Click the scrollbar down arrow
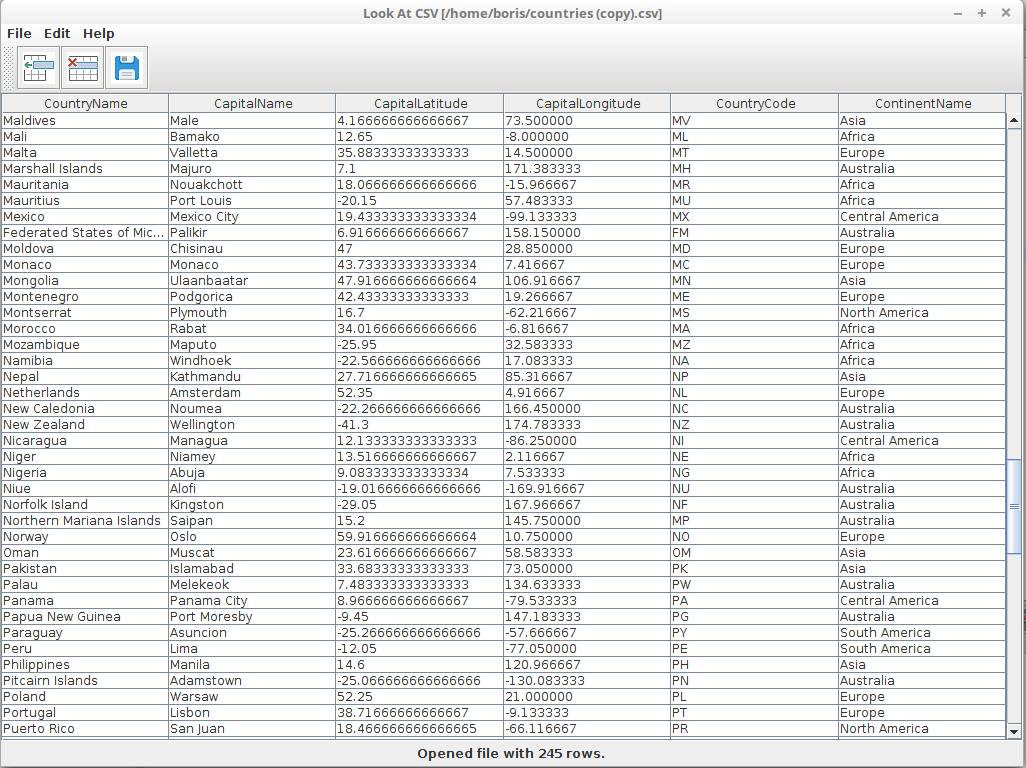The width and height of the screenshot is (1026, 768). tap(1014, 732)
